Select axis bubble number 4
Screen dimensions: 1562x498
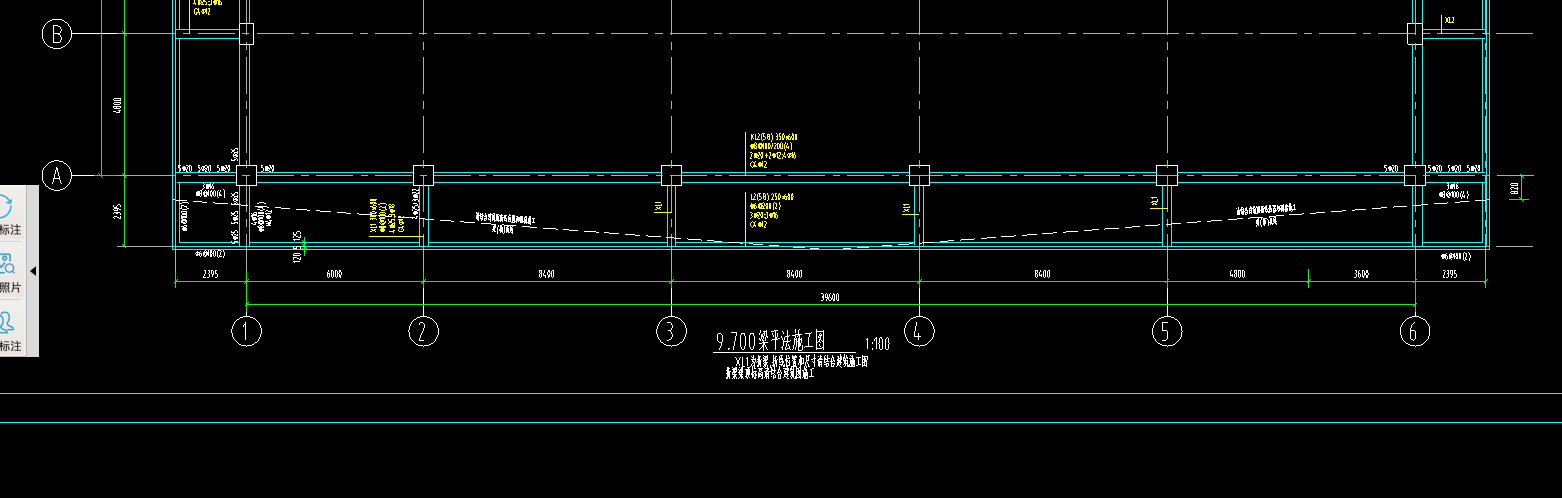(919, 331)
